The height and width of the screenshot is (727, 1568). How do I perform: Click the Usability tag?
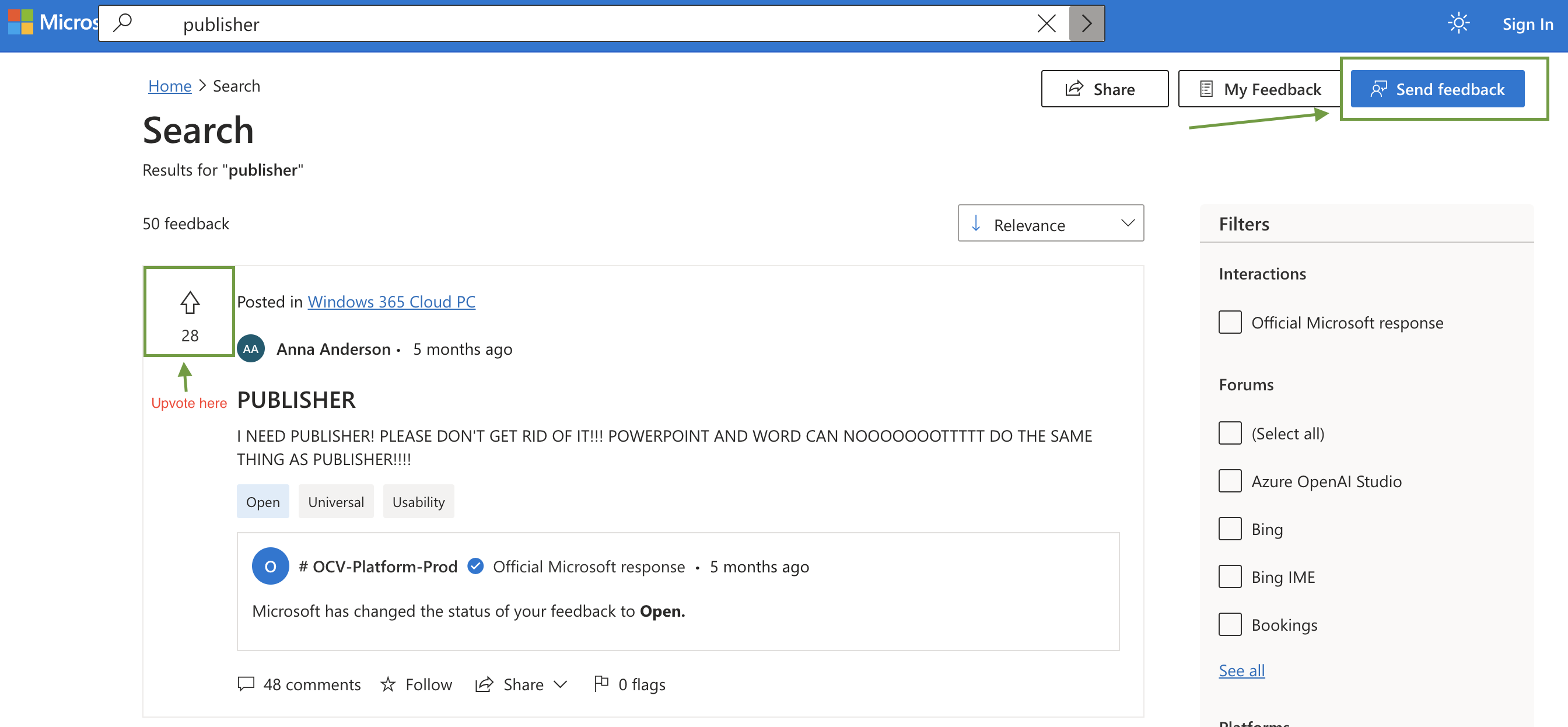click(418, 502)
